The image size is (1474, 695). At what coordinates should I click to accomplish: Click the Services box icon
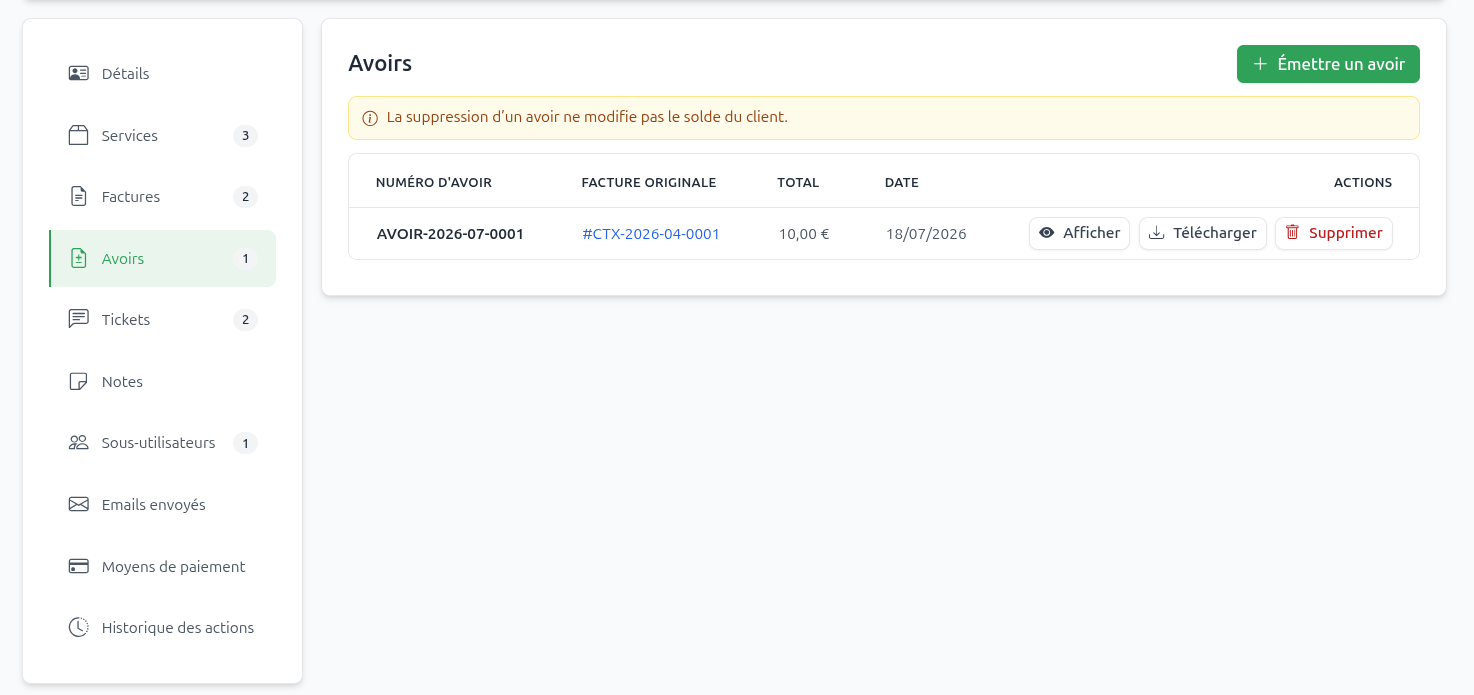point(79,135)
